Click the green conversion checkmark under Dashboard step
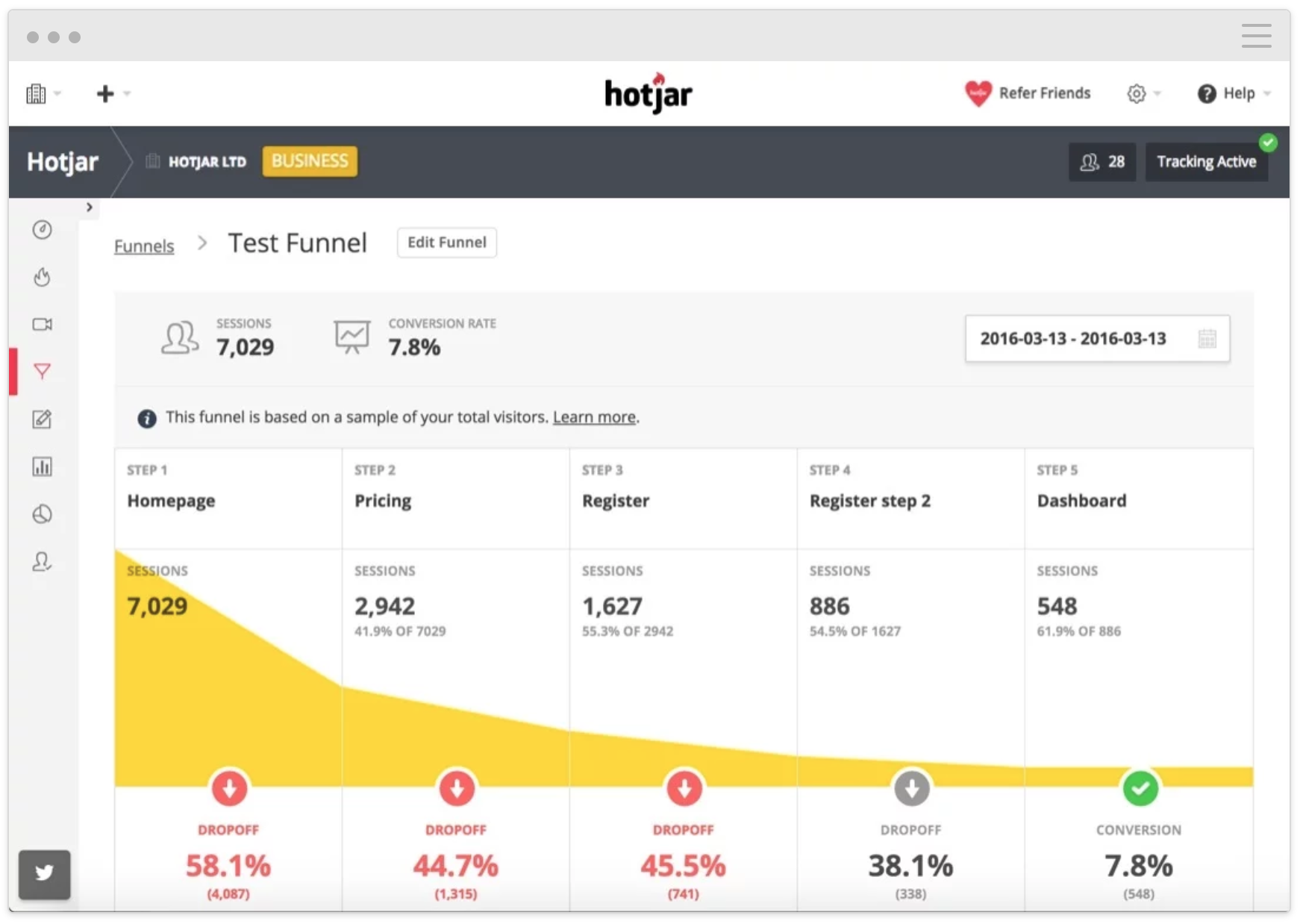Screen dimensions: 1300x924 pos(1140,788)
